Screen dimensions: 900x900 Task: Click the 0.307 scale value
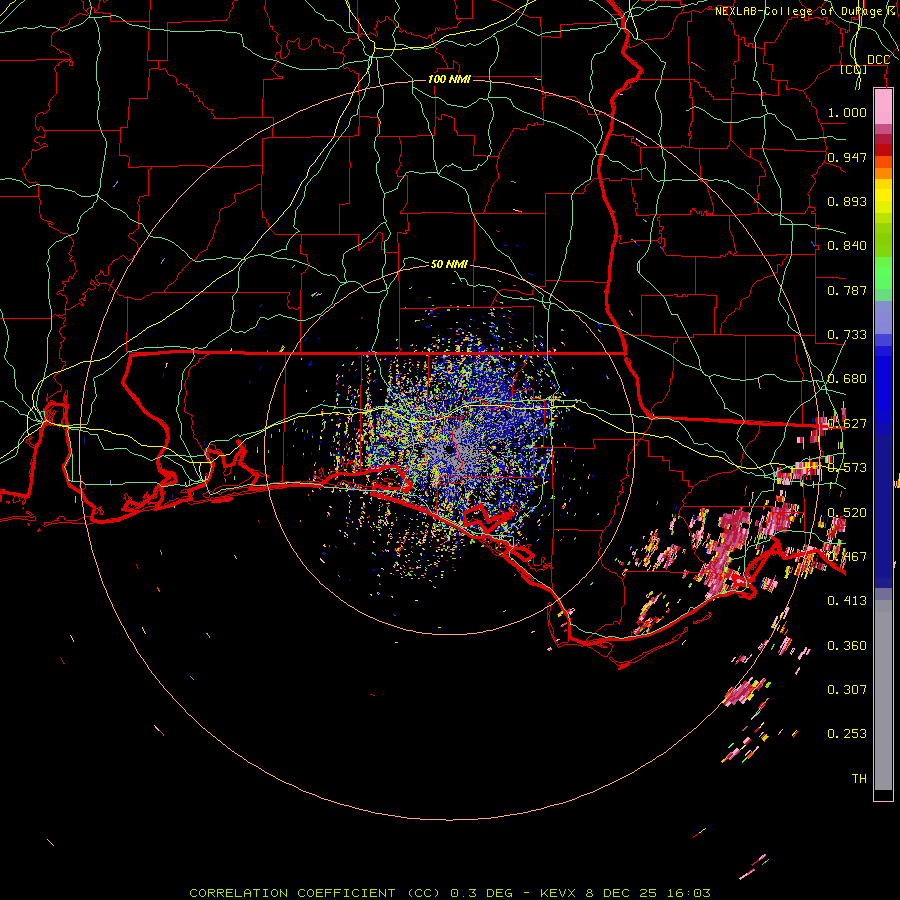pyautogui.click(x=847, y=690)
